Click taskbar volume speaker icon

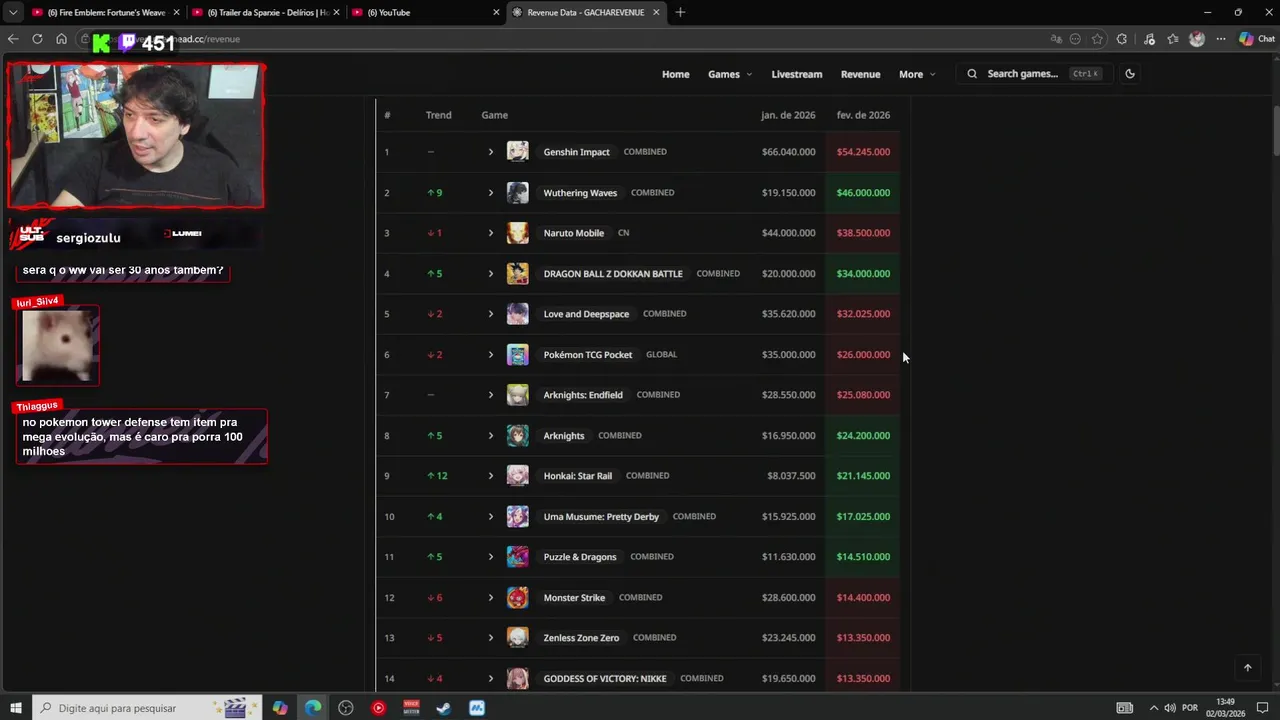click(x=1169, y=708)
